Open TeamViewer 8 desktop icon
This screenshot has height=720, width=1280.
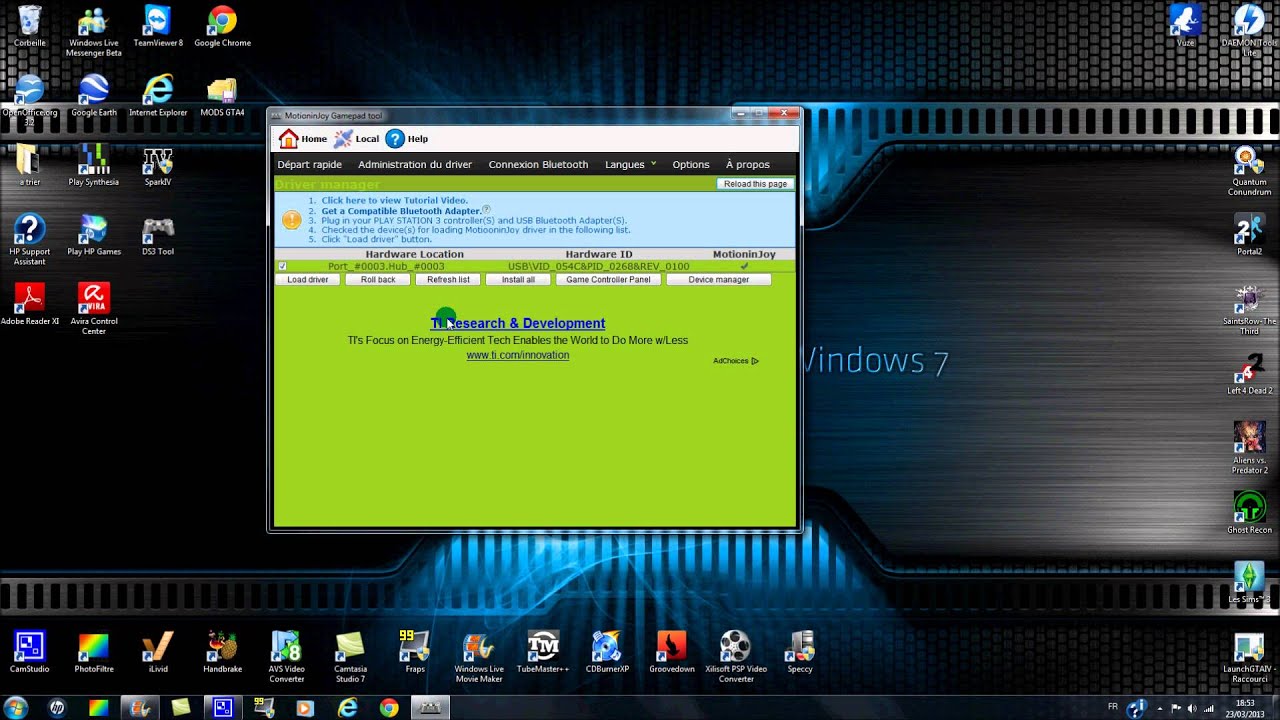coord(158,26)
